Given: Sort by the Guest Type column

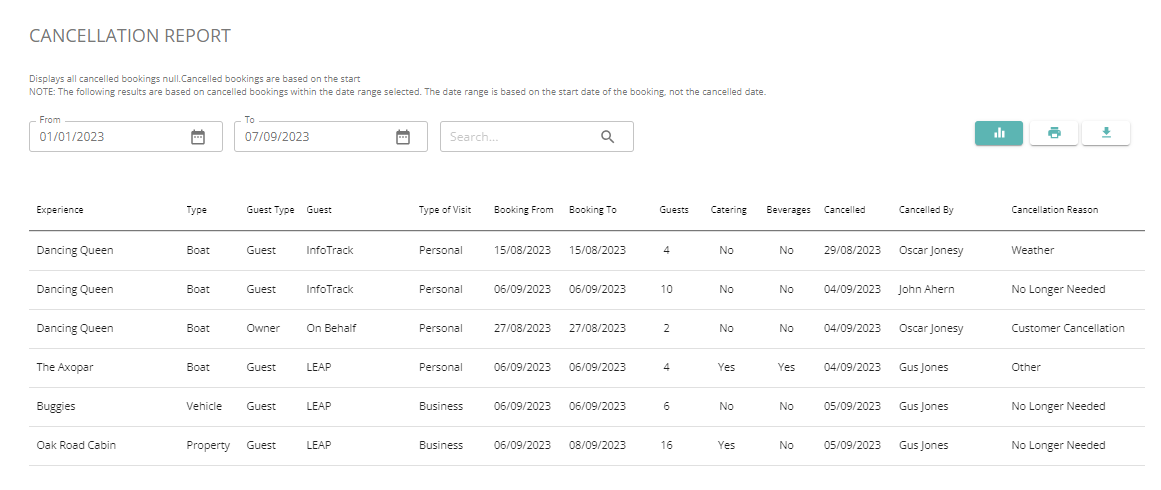Looking at the screenshot, I should pos(270,209).
